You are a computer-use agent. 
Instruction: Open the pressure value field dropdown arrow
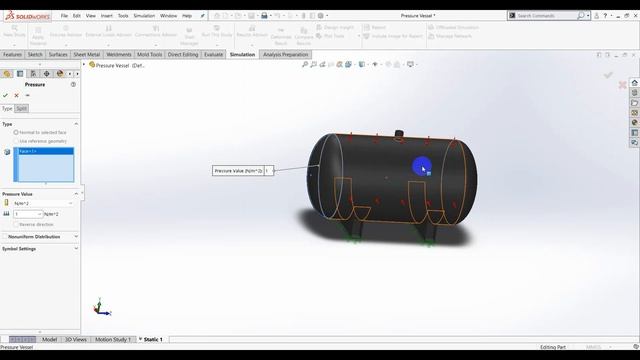(39, 214)
